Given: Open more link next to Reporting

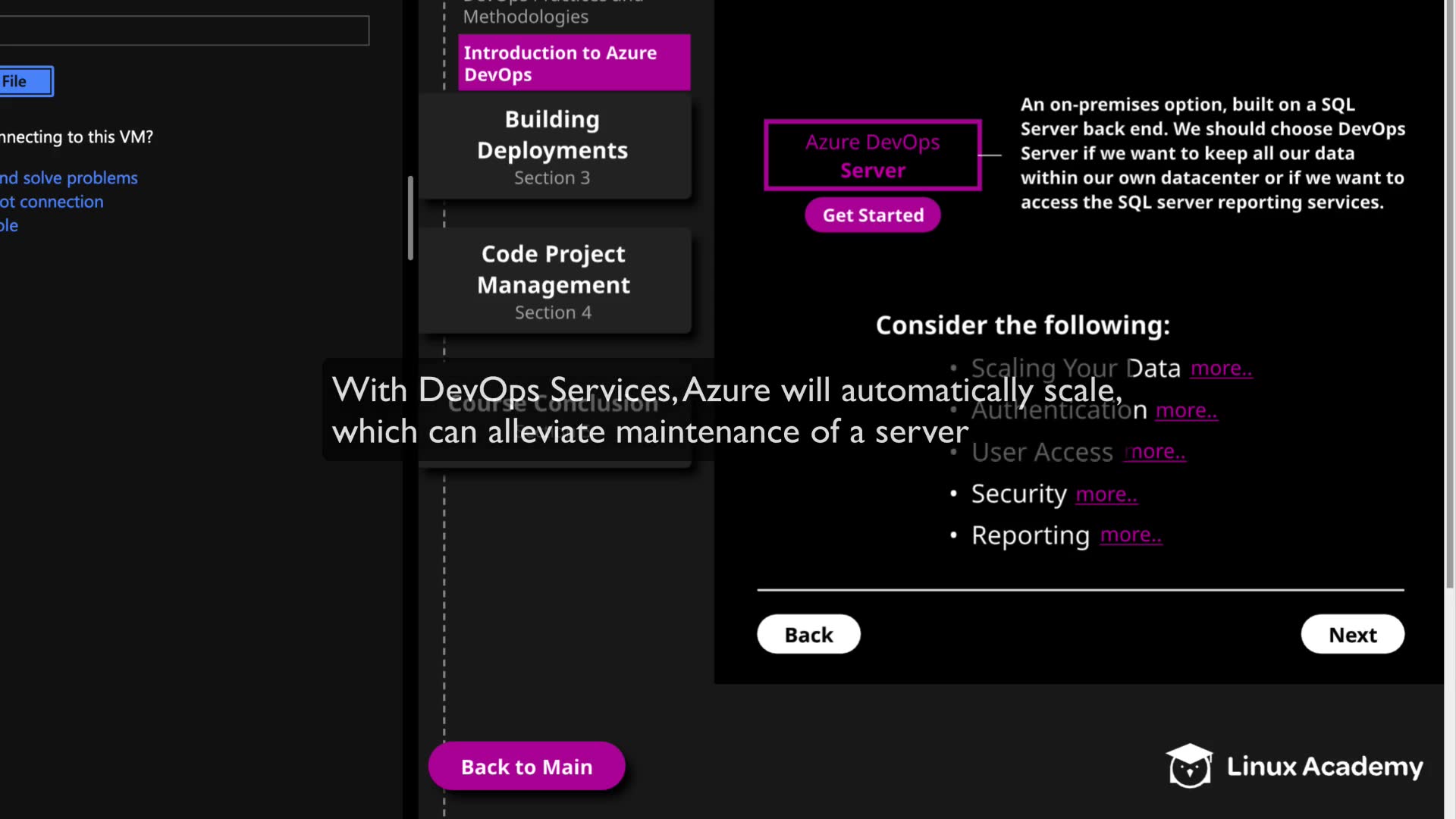Looking at the screenshot, I should pos(1131,535).
